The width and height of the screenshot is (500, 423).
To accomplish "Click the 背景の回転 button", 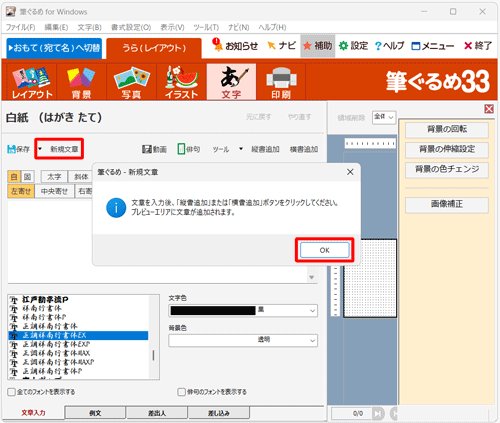I will tap(447, 130).
